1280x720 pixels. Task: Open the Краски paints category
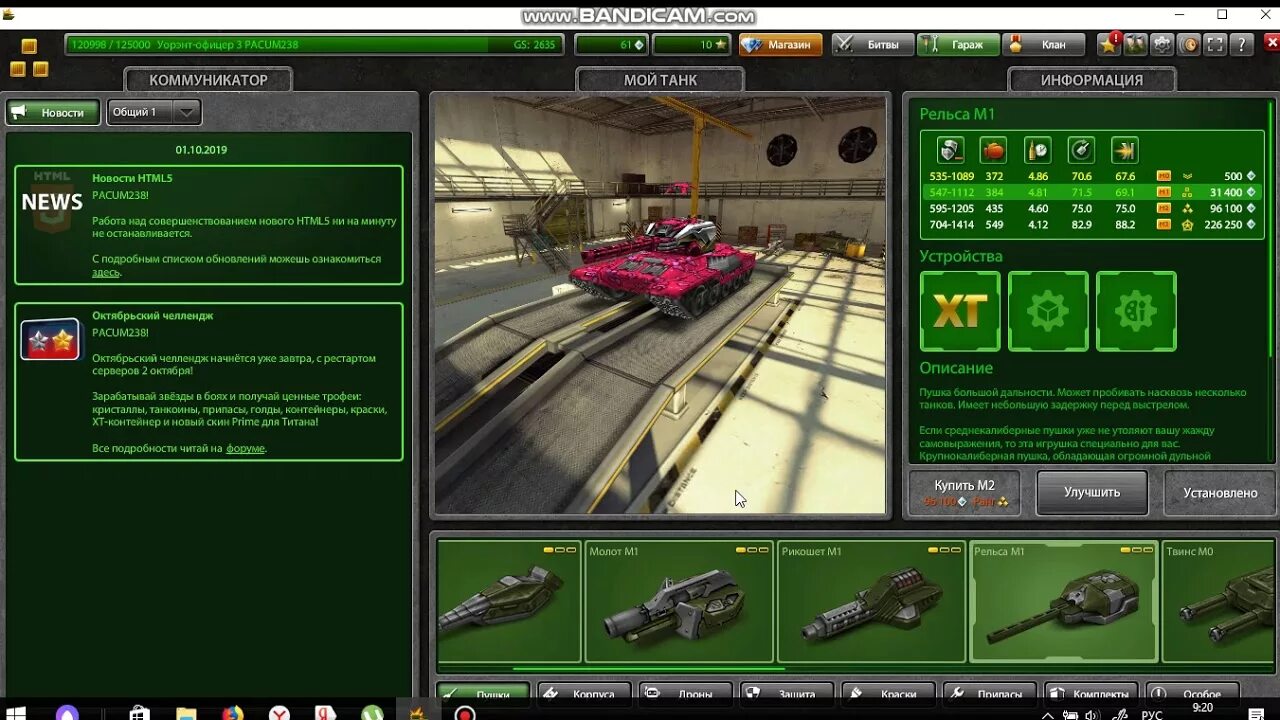889,693
